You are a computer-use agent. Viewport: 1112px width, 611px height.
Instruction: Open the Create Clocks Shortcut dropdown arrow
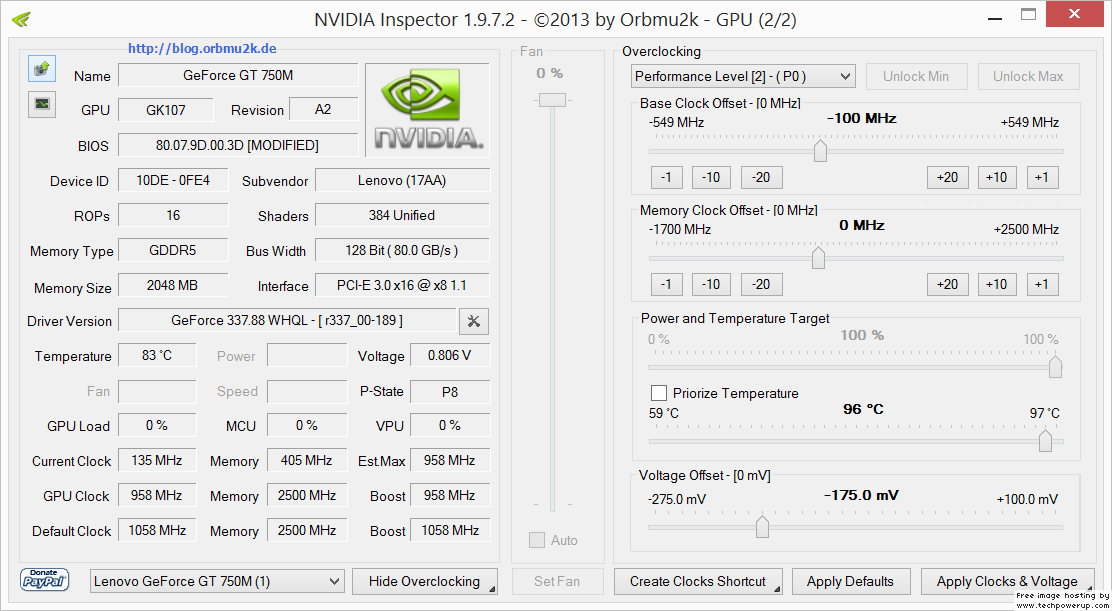(x=777, y=588)
